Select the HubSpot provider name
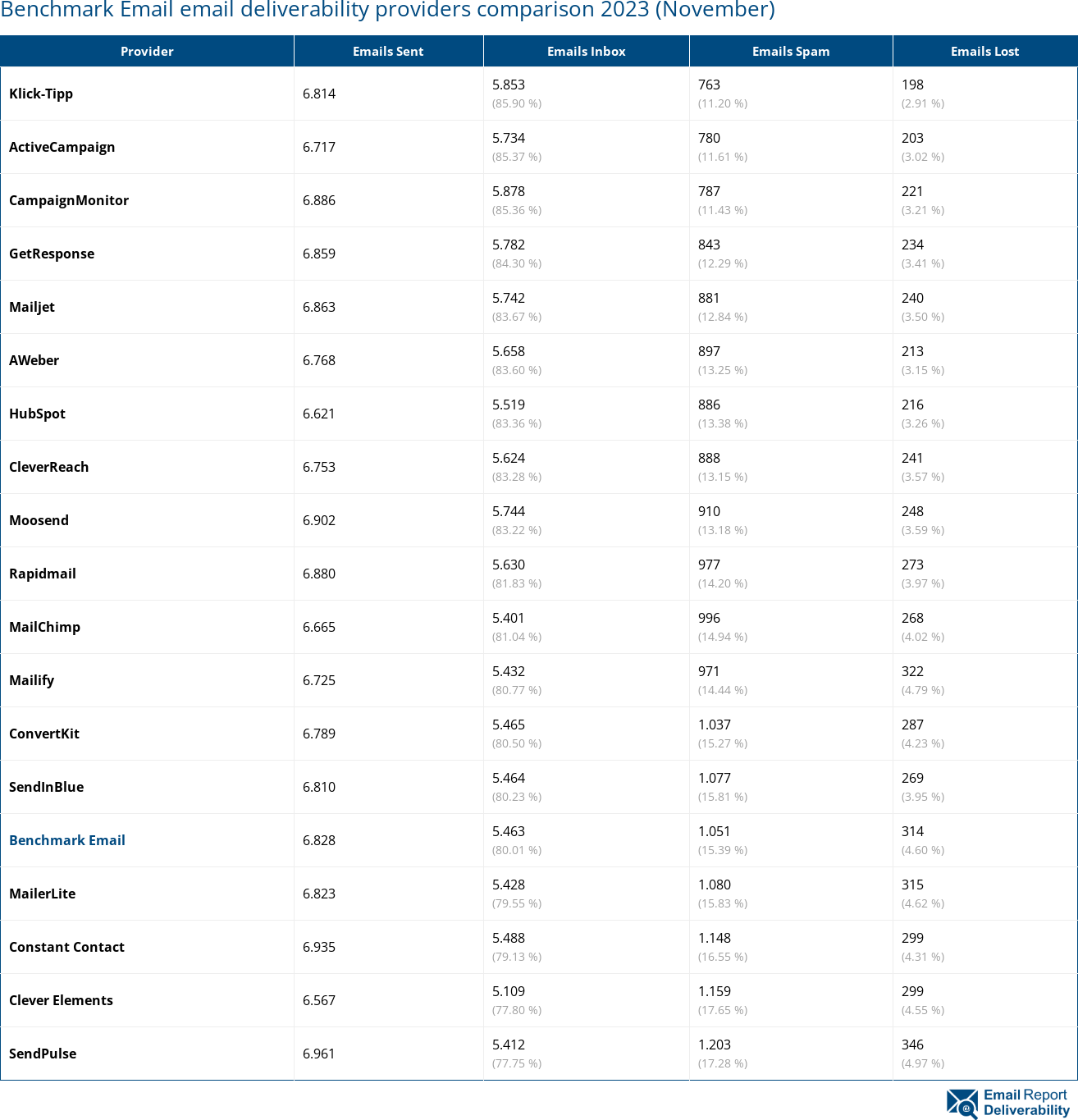Viewport: 1078px width, 1120px height. pos(38,414)
